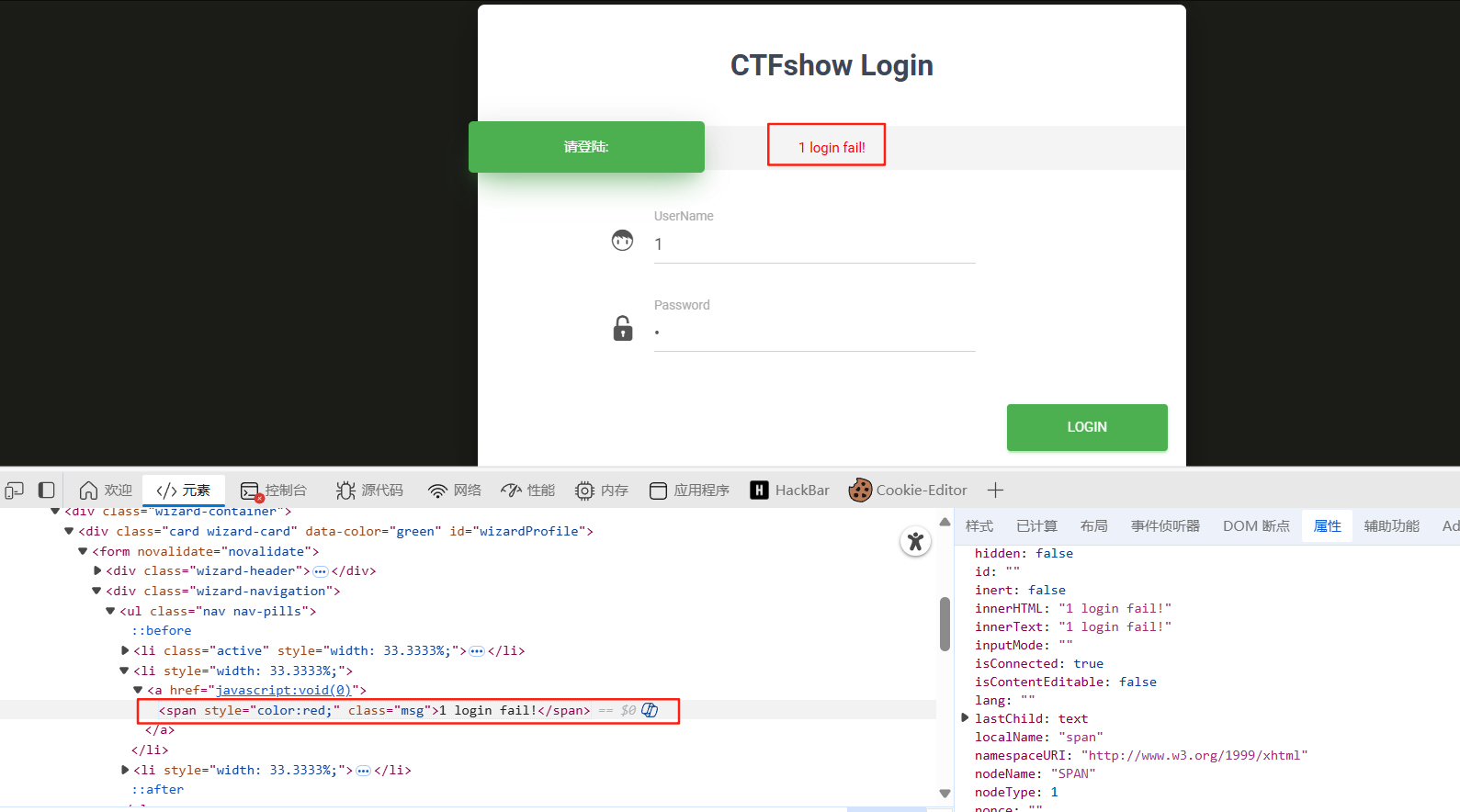Open the 欢迎 welcome tab
The image size is (1460, 812).
coord(106,491)
